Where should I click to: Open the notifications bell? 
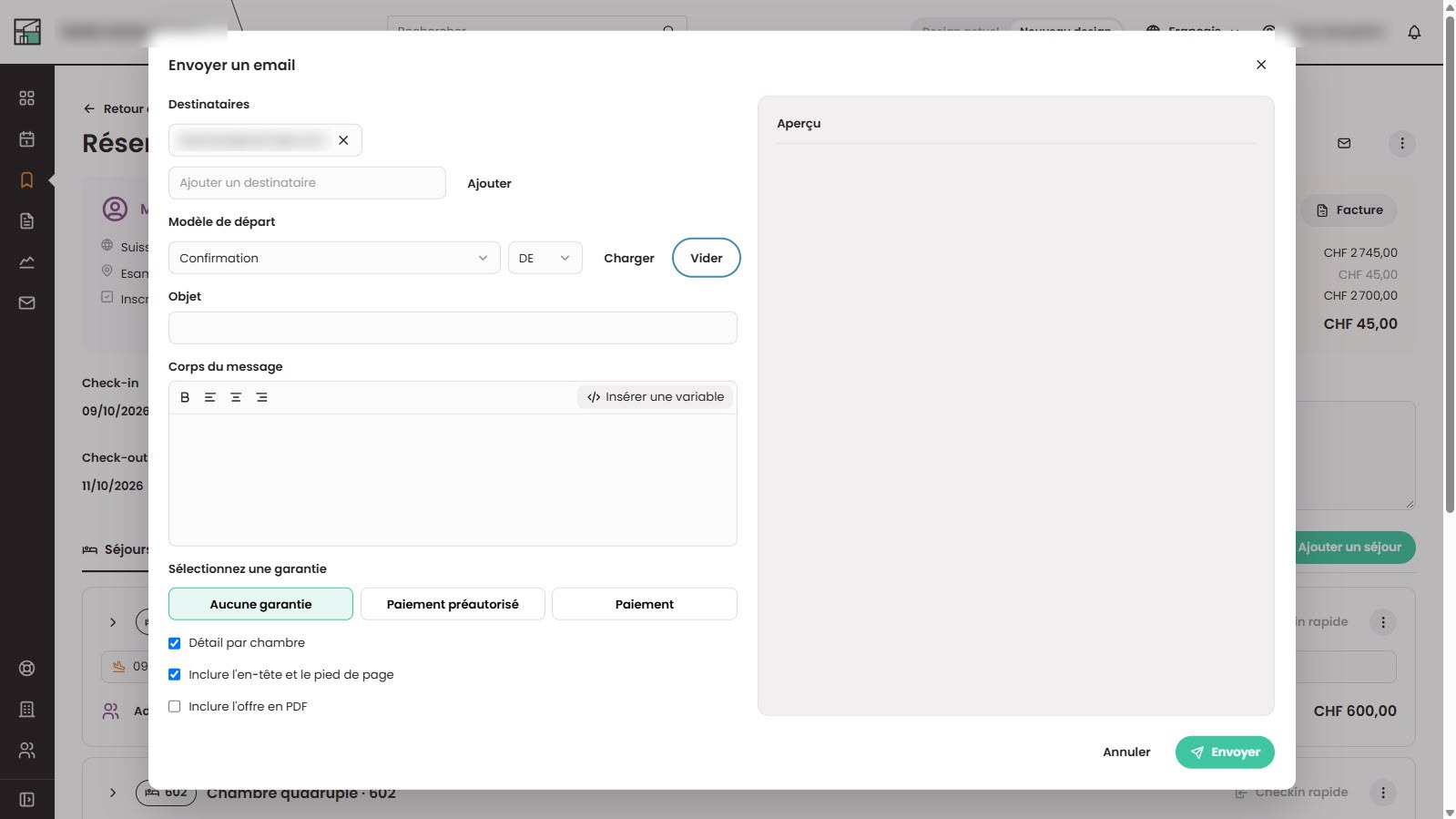point(1414,33)
